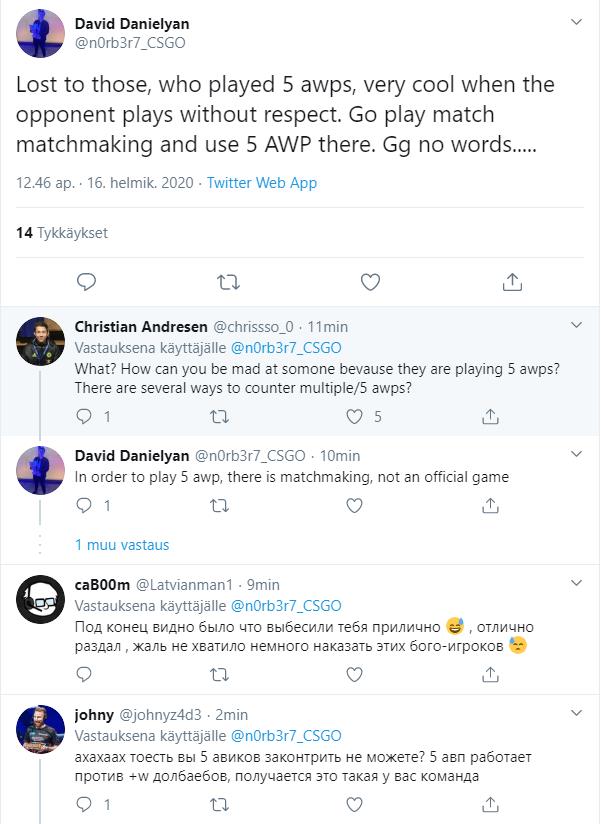Image resolution: width=601 pixels, height=824 pixels.
Task: Reply to David Danielyan's main tweet
Action: click(87, 280)
